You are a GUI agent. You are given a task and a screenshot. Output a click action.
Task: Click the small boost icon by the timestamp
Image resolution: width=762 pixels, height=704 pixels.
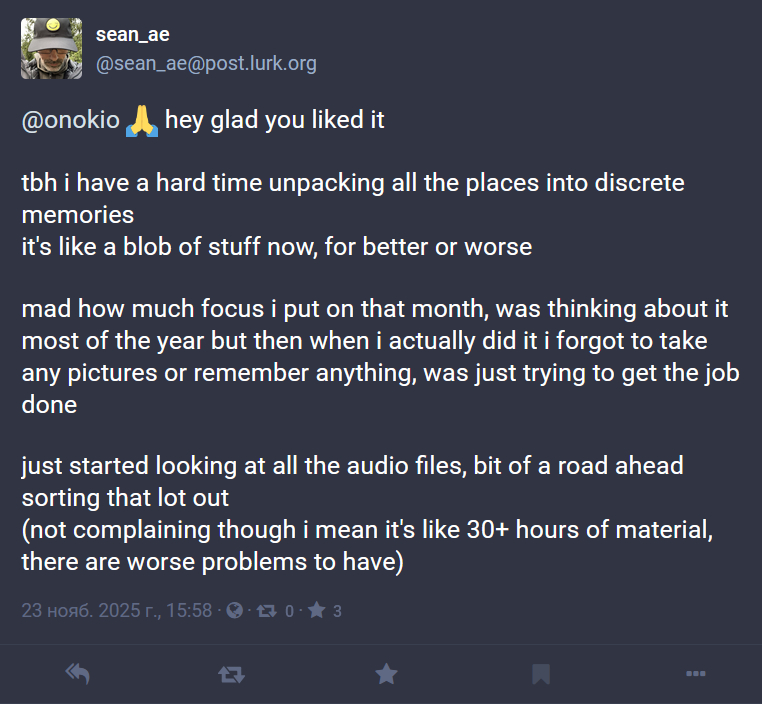(x=267, y=610)
